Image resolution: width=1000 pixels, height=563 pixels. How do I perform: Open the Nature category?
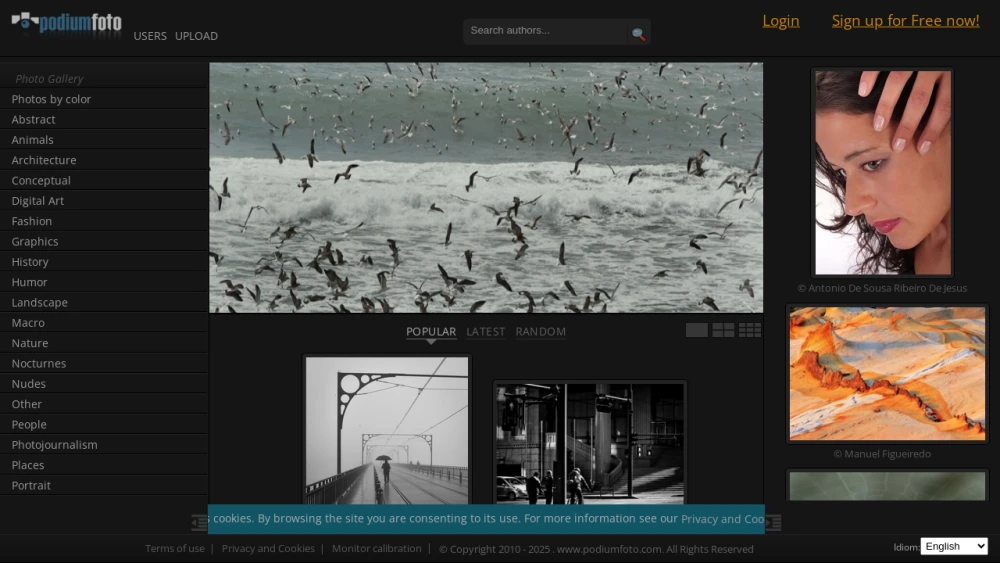click(104, 344)
